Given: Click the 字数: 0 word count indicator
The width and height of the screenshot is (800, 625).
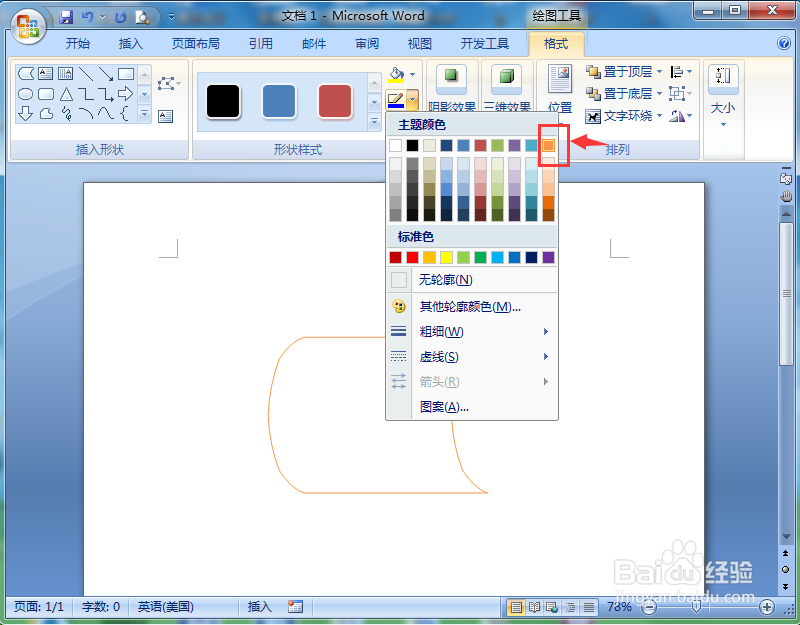Looking at the screenshot, I should click(x=101, y=607).
